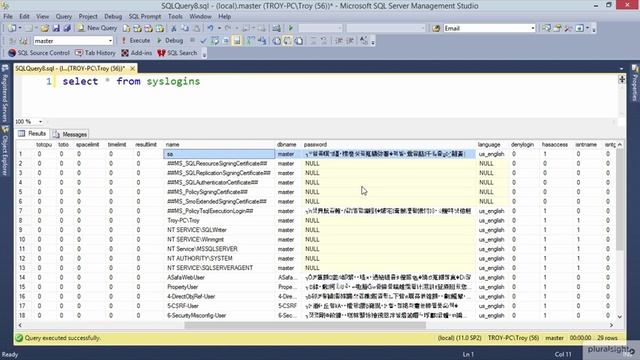
Task: Open the Registered Servers side panel
Action: pyautogui.click(x=5, y=94)
